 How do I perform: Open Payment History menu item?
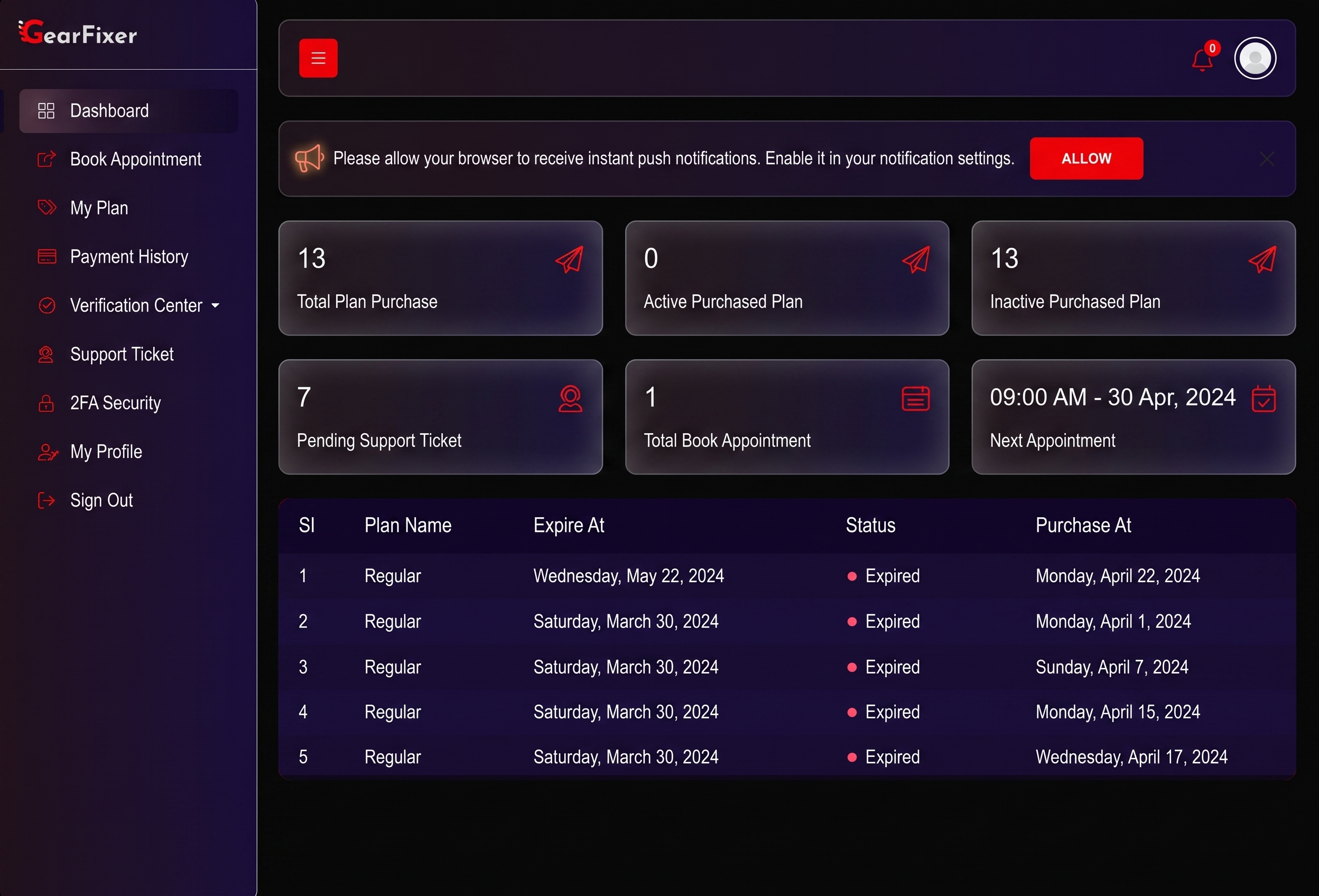point(129,257)
